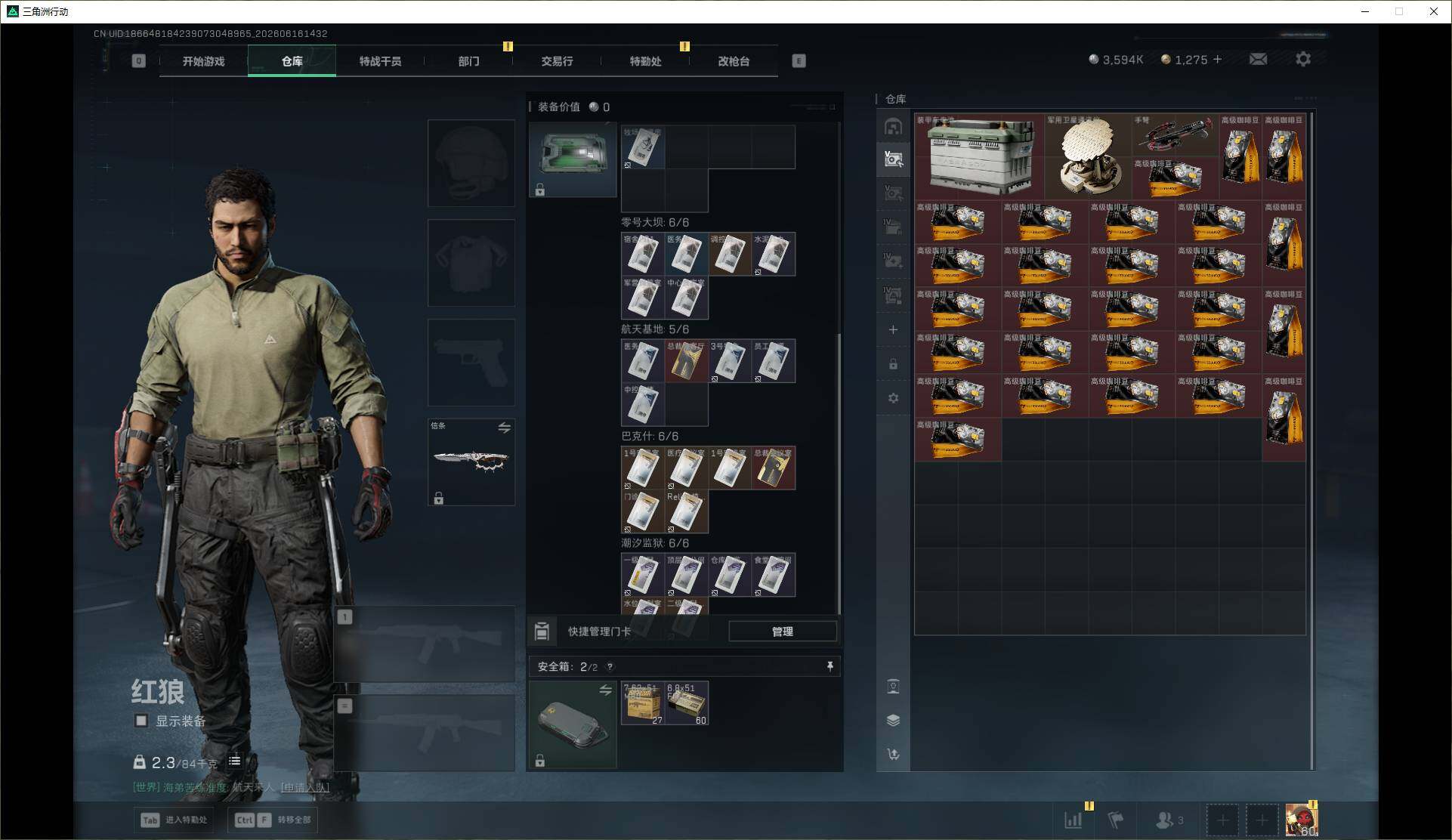Click the 航天基地: 5/6 label
This screenshot has height=840, width=1452.
(x=655, y=329)
